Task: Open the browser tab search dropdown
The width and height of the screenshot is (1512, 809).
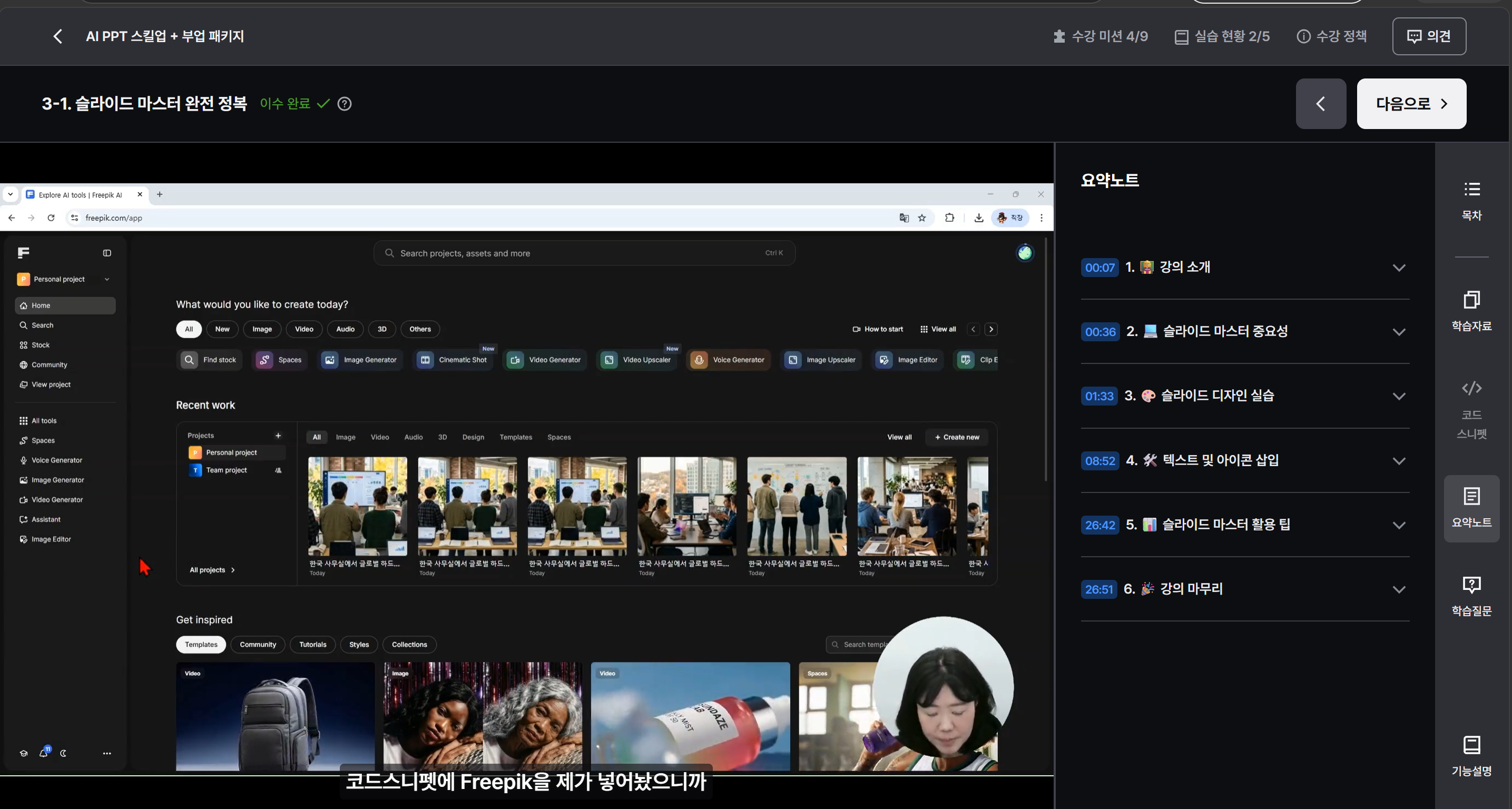Action: tap(10, 194)
